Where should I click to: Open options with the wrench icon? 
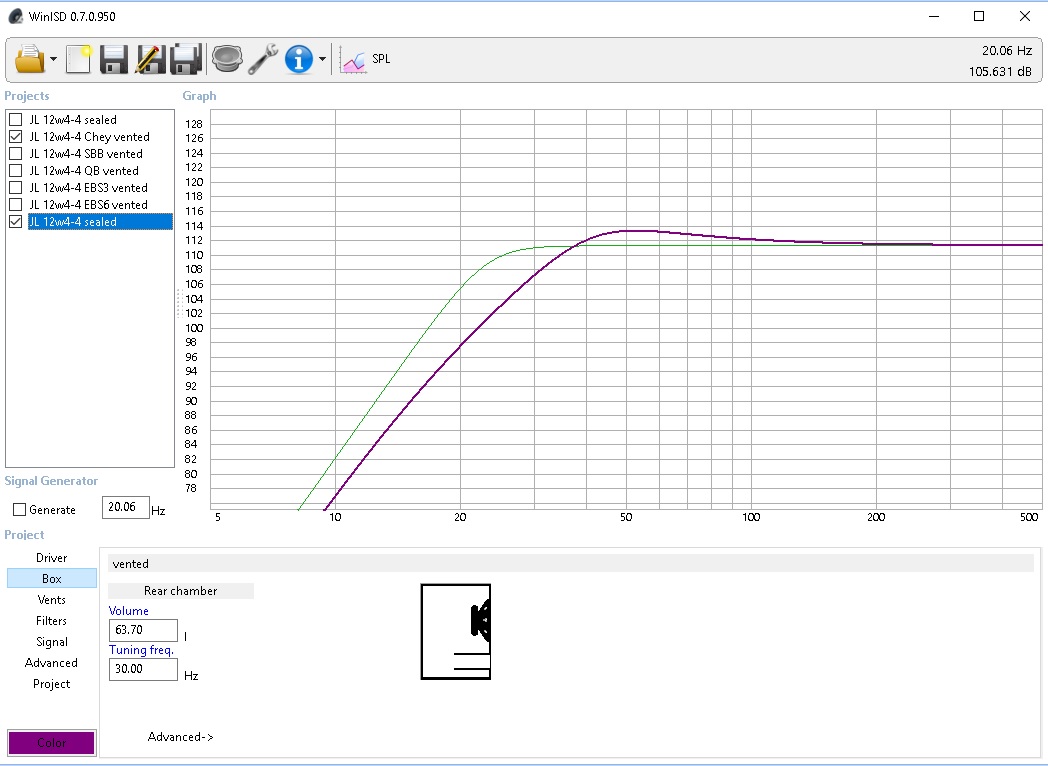263,59
